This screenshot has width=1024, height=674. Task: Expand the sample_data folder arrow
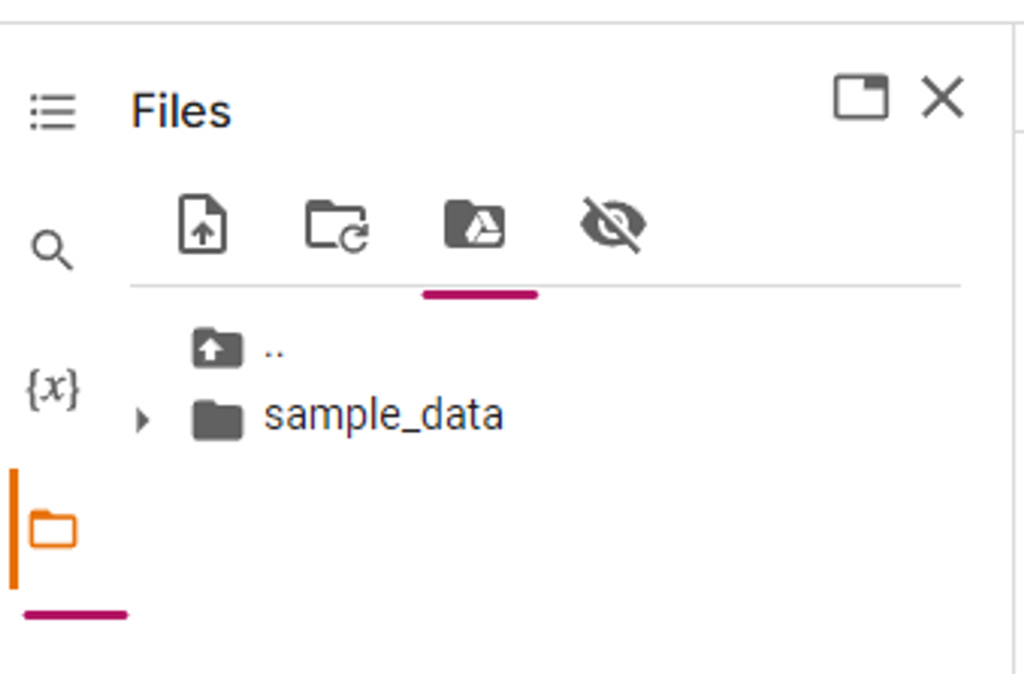[x=142, y=420]
